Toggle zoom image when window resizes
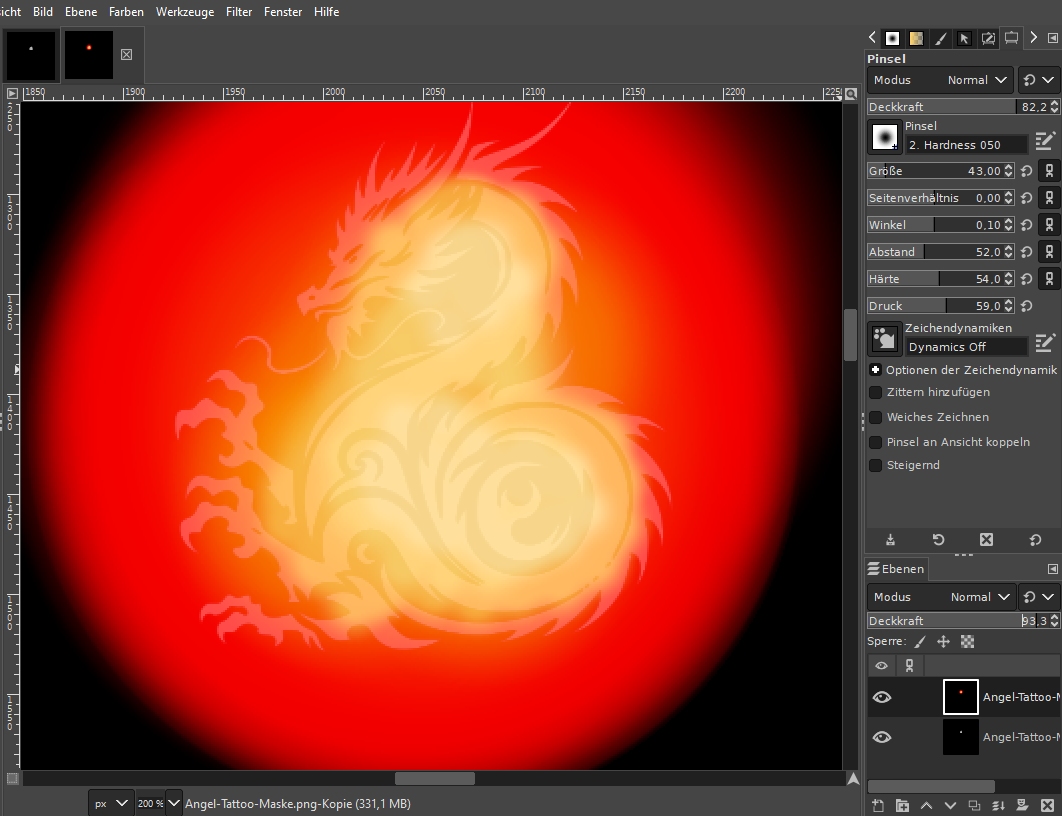1062x816 pixels. [851, 93]
